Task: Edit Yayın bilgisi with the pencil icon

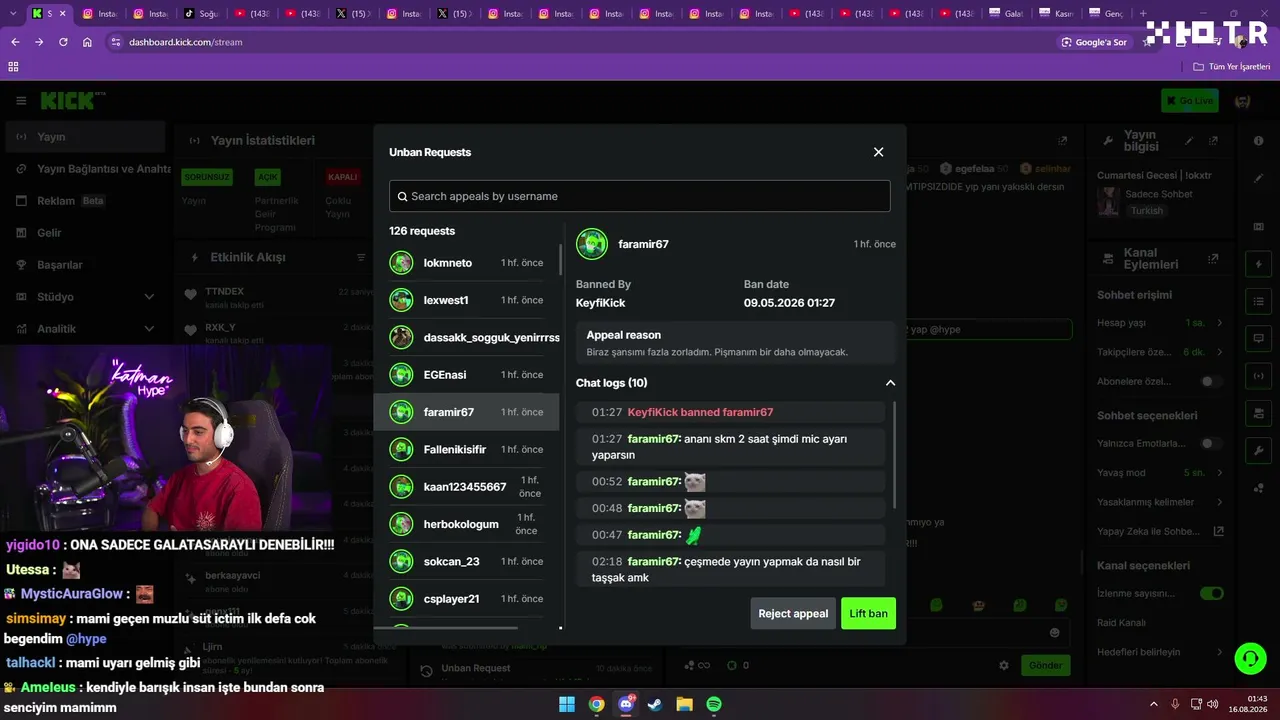Action: (x=1189, y=141)
